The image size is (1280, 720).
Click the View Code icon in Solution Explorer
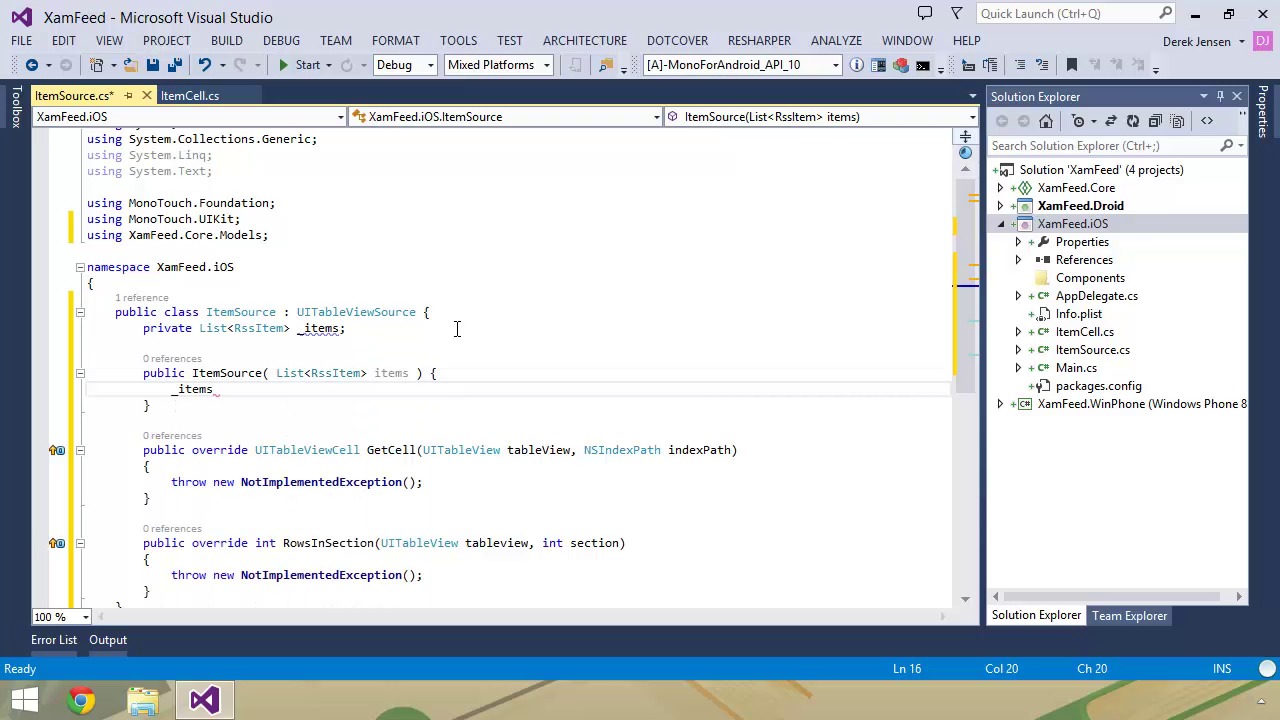click(x=1207, y=121)
